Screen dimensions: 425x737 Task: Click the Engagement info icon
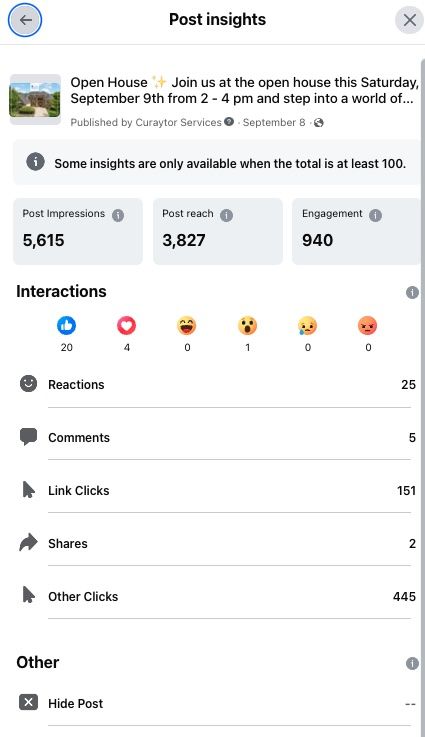pyautogui.click(x=375, y=215)
